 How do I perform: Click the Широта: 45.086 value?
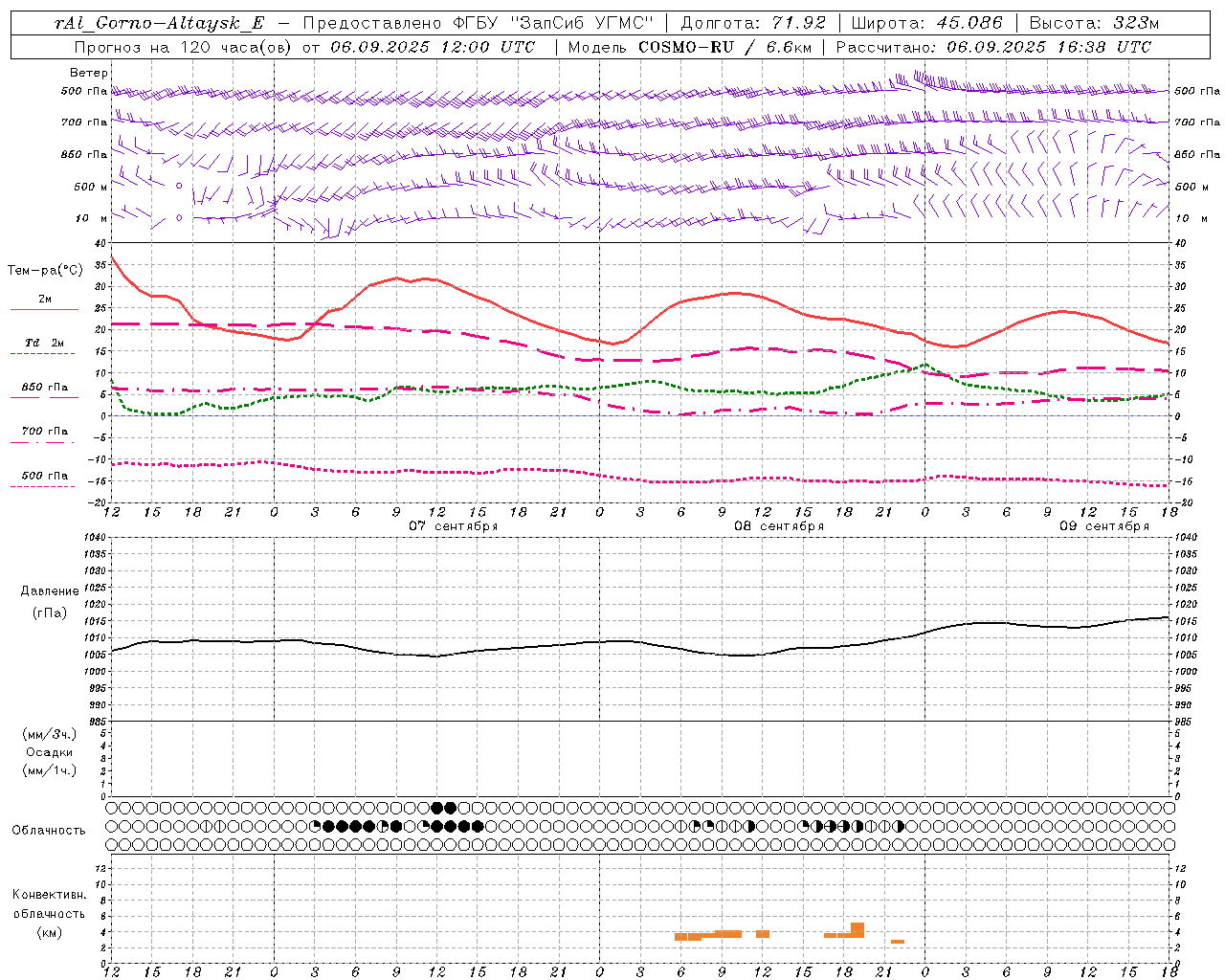[x=926, y=24]
